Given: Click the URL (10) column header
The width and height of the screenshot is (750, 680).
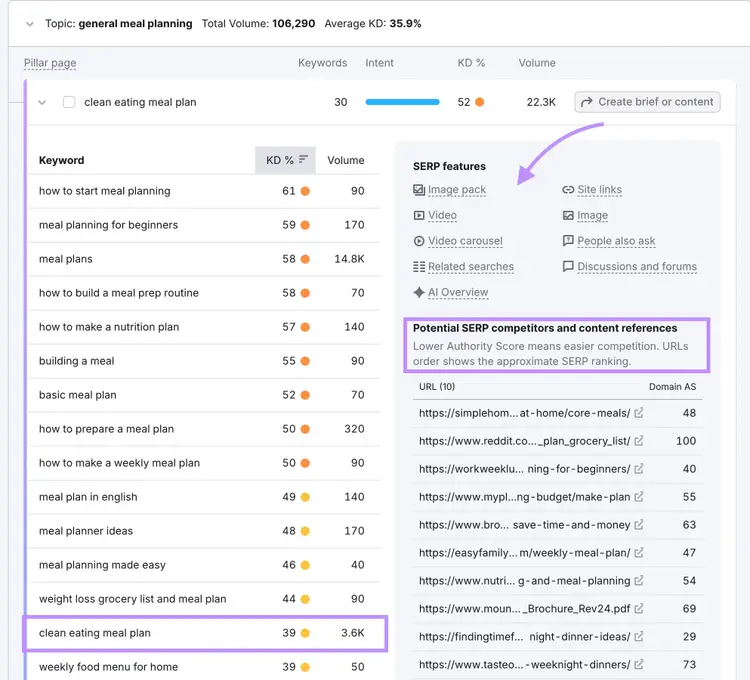Looking at the screenshot, I should pyautogui.click(x=437, y=386).
